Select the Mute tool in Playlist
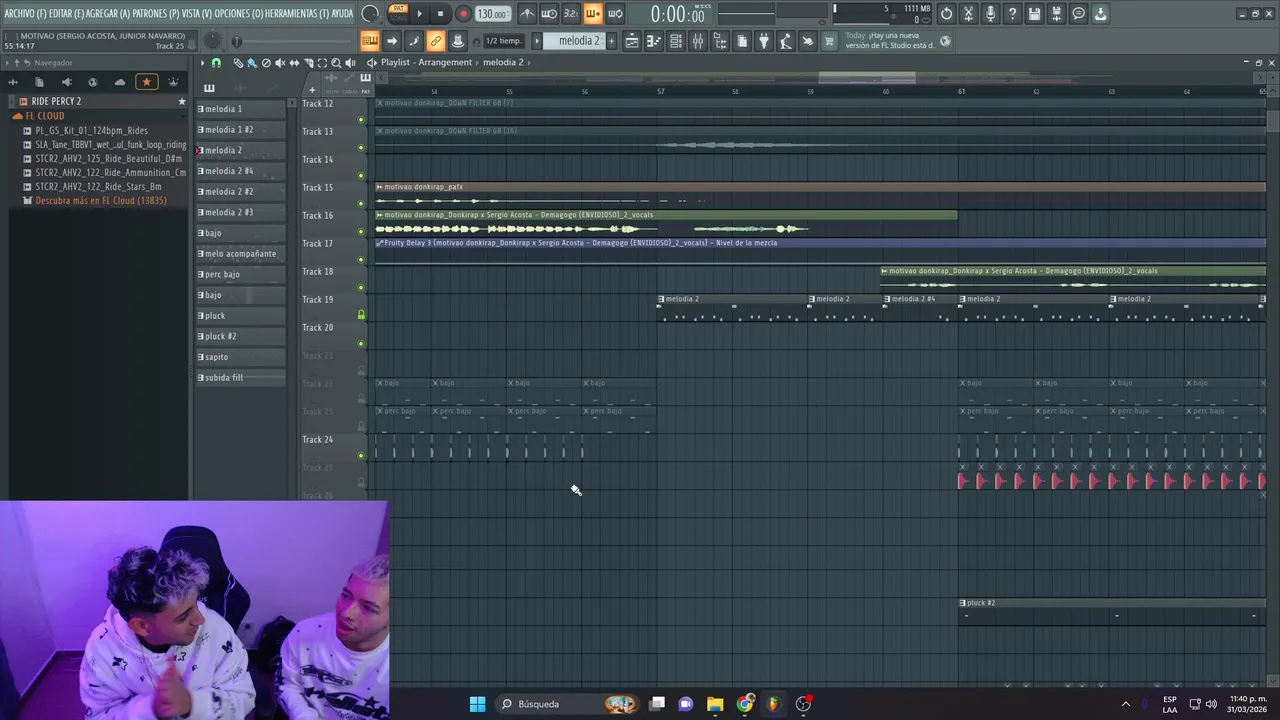The height and width of the screenshot is (720, 1280). point(280,63)
